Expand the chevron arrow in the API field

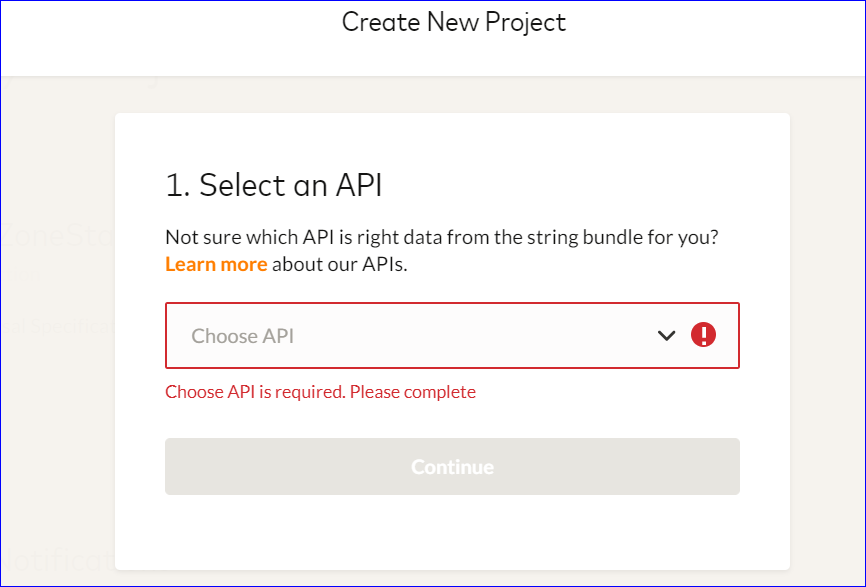point(667,336)
